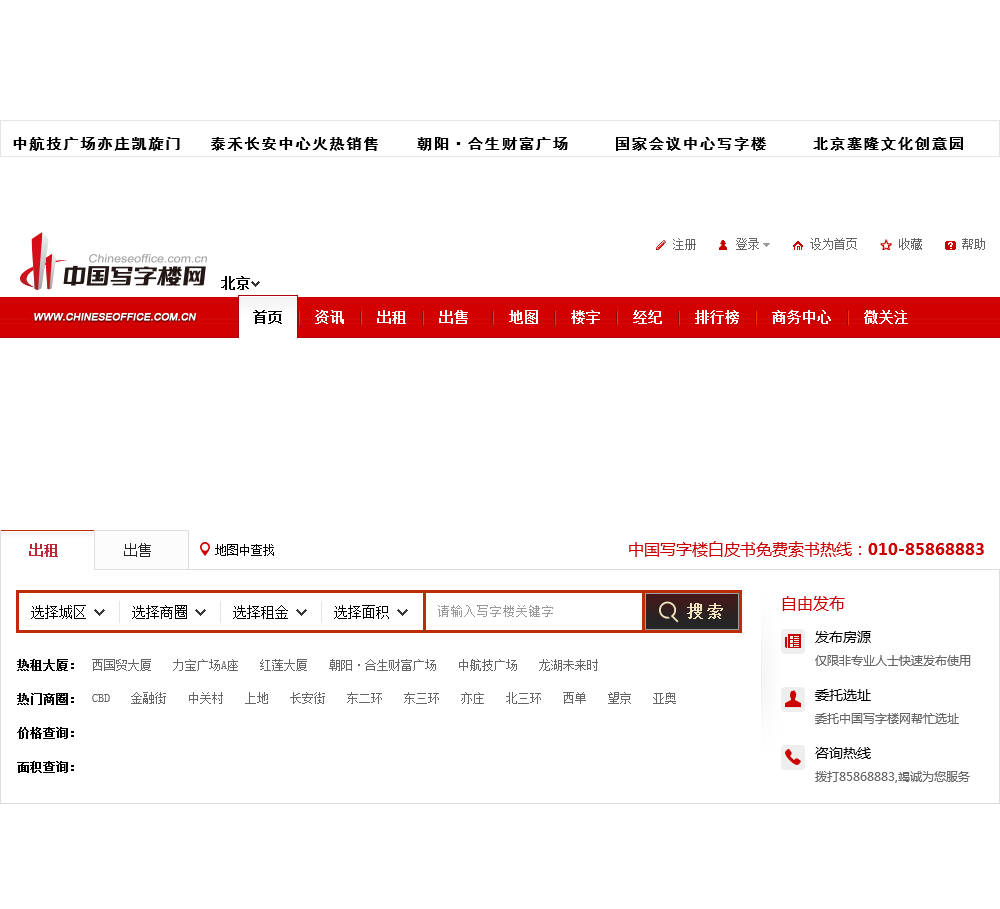This screenshot has height=909, width=1000.
Task: Click the 注册 link
Action: [x=684, y=245]
